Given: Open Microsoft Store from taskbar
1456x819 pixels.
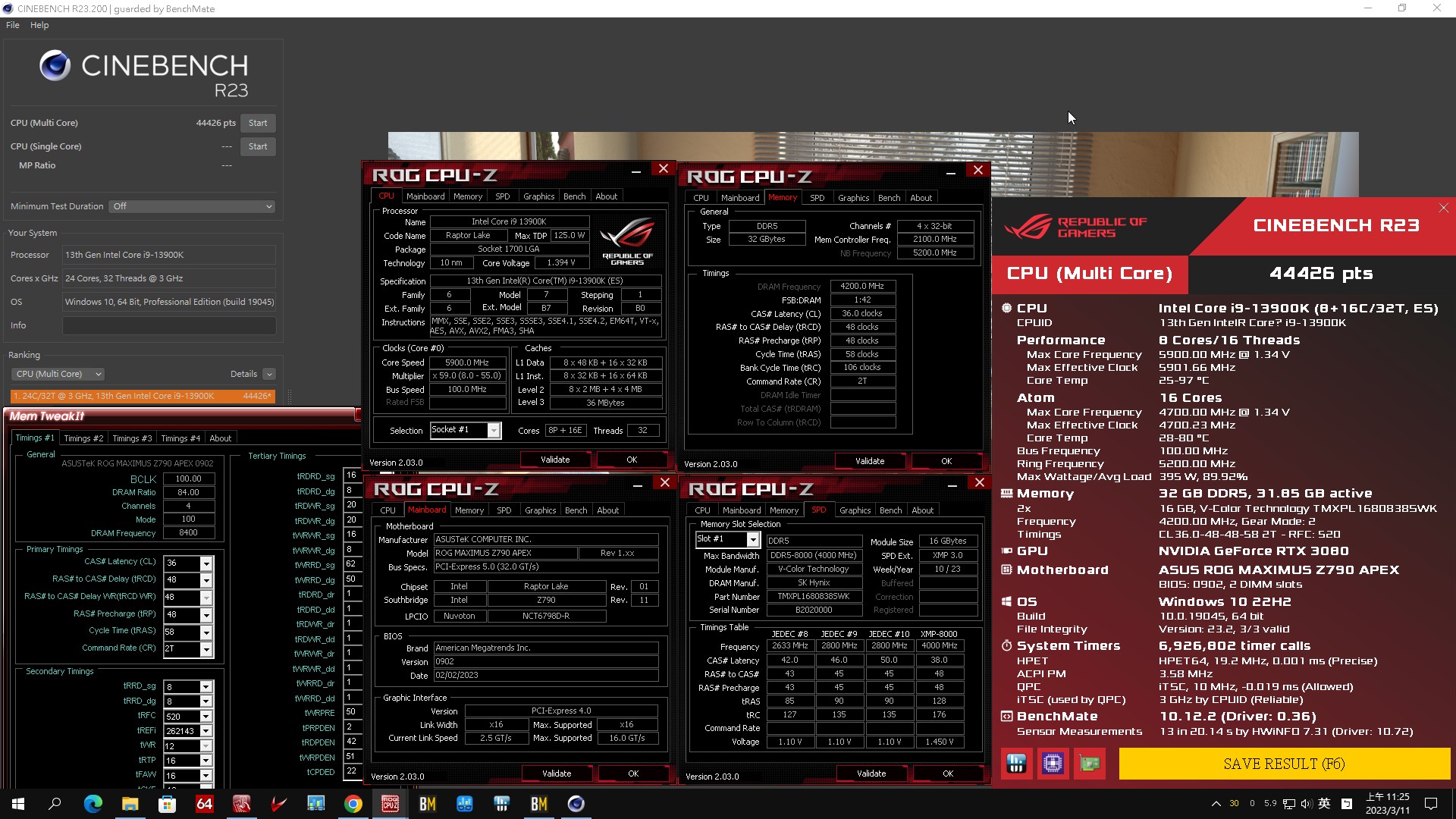Looking at the screenshot, I should pos(167,804).
